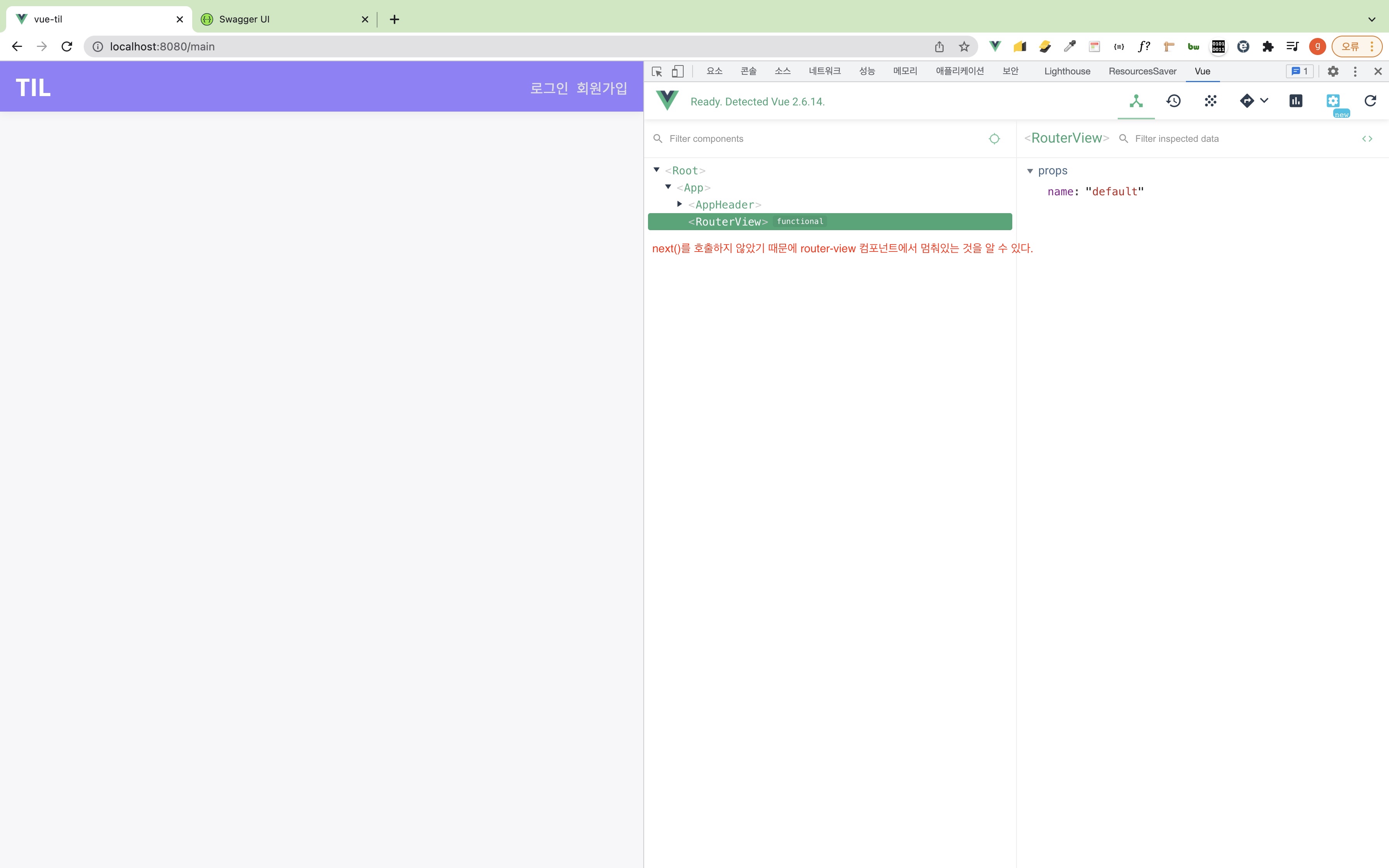Open the curly braces JSON extension icon
The image size is (1389, 868).
pos(1119,46)
